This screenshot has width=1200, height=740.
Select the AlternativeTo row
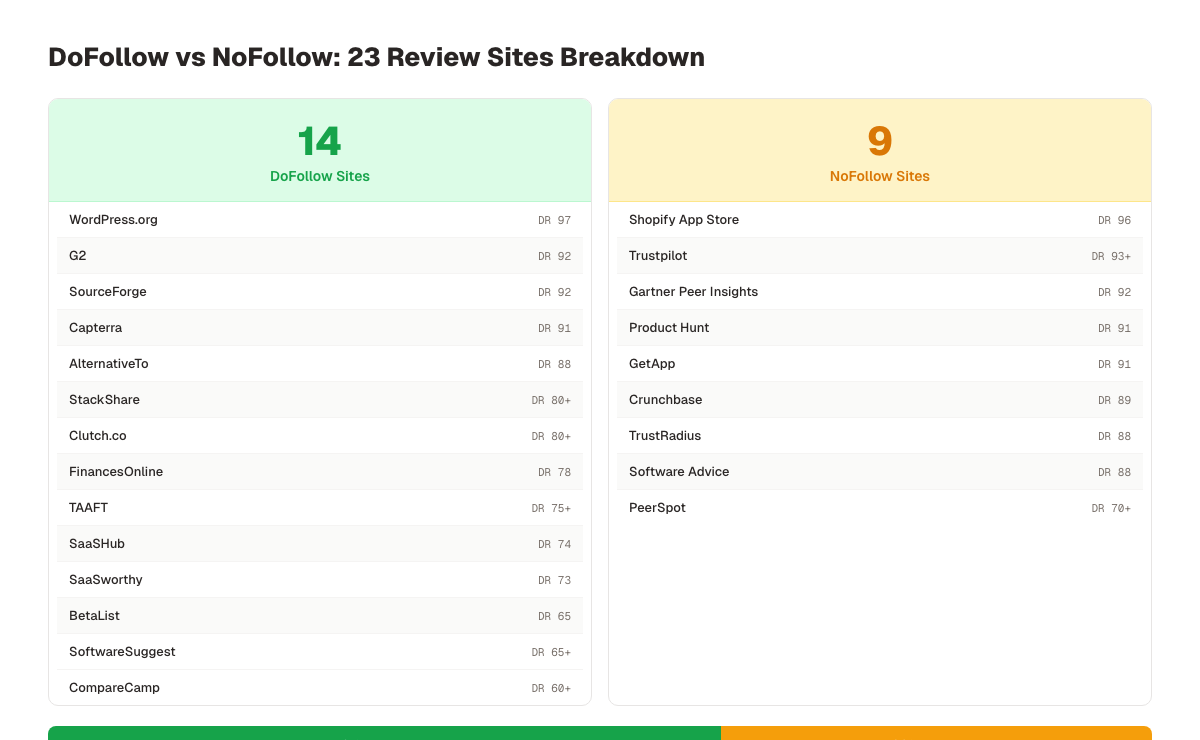tap(320, 364)
